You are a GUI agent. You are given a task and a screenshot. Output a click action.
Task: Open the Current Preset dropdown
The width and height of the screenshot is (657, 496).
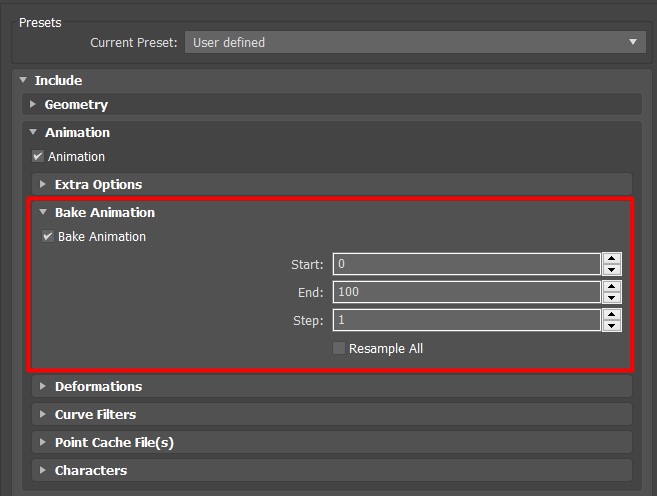415,42
